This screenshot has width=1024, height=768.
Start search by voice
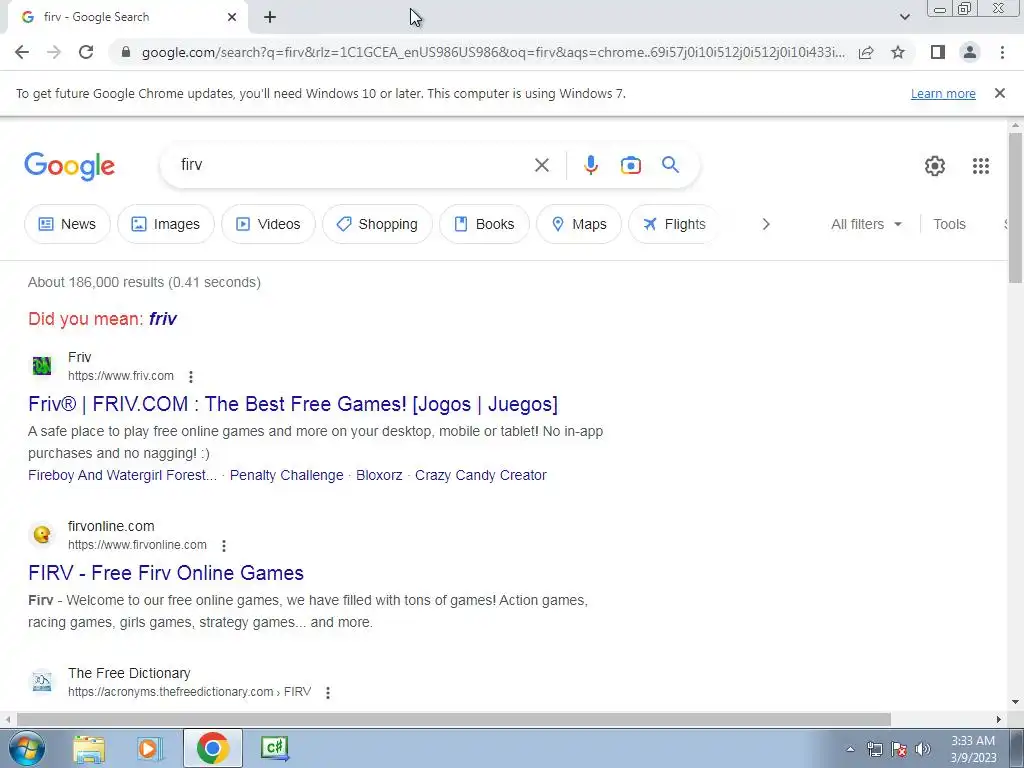(x=590, y=165)
